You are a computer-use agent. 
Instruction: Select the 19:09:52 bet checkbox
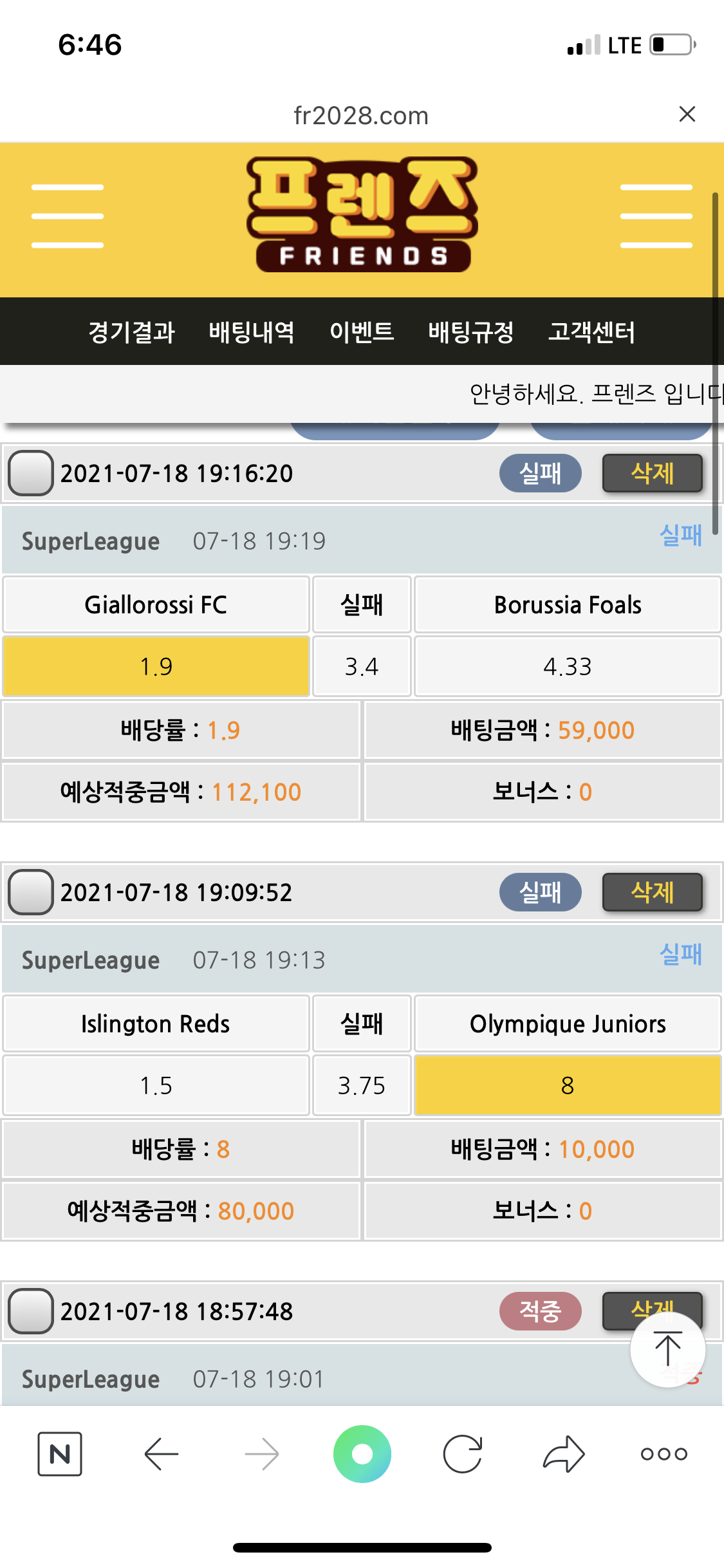30,892
